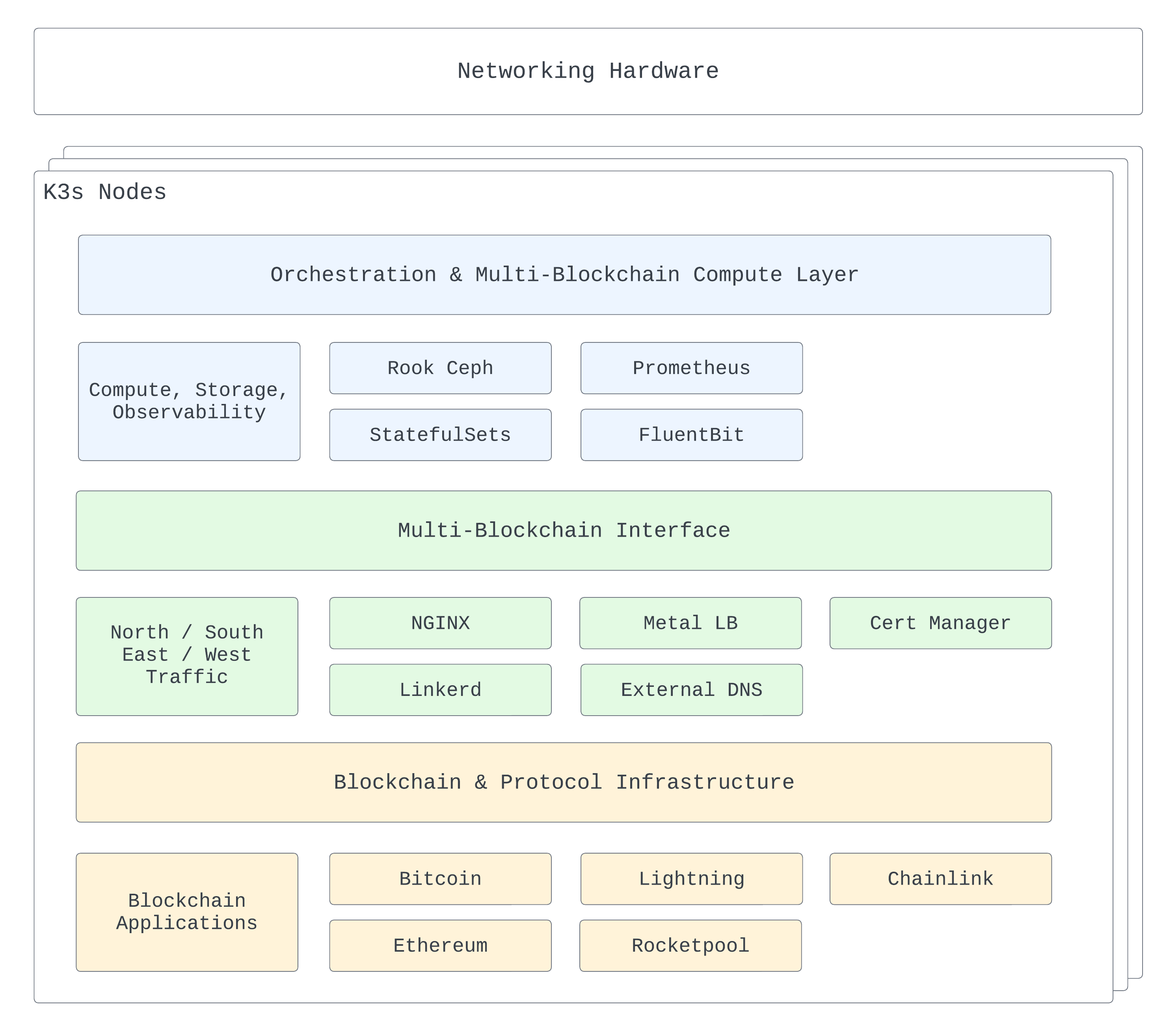Select Compute, Storage, Observability box
The image size is (1167, 1036).
click(x=189, y=401)
